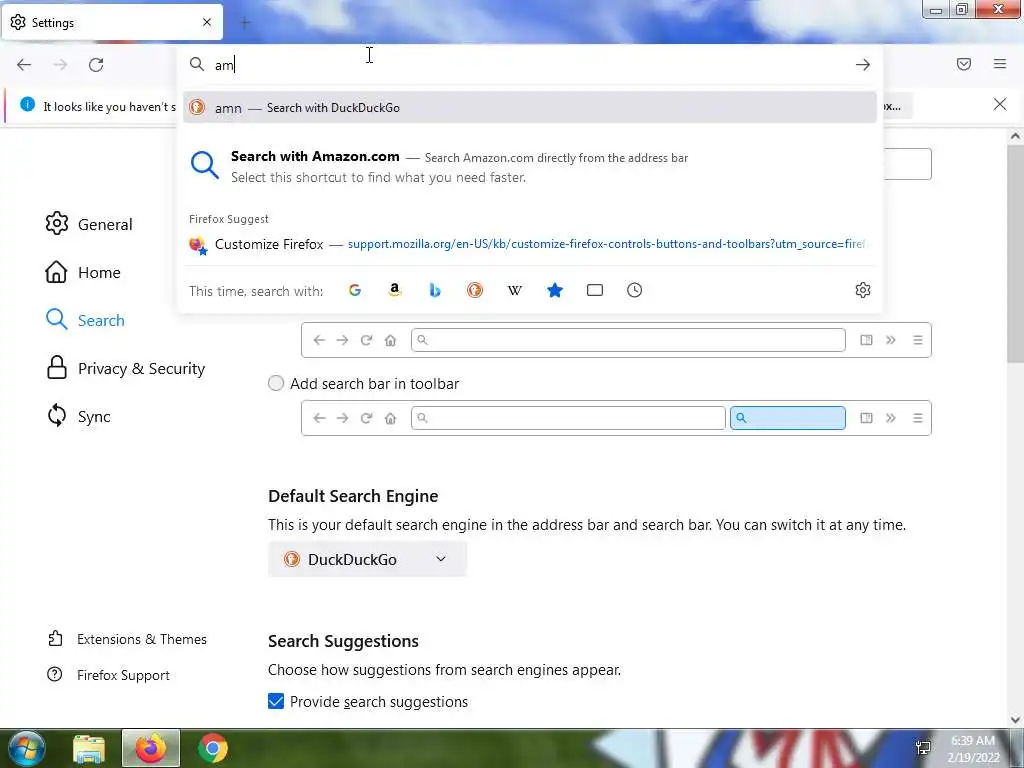The height and width of the screenshot is (768, 1024).
Task: Select the Search with Amazon.com shortcut
Action: [x=530, y=167]
